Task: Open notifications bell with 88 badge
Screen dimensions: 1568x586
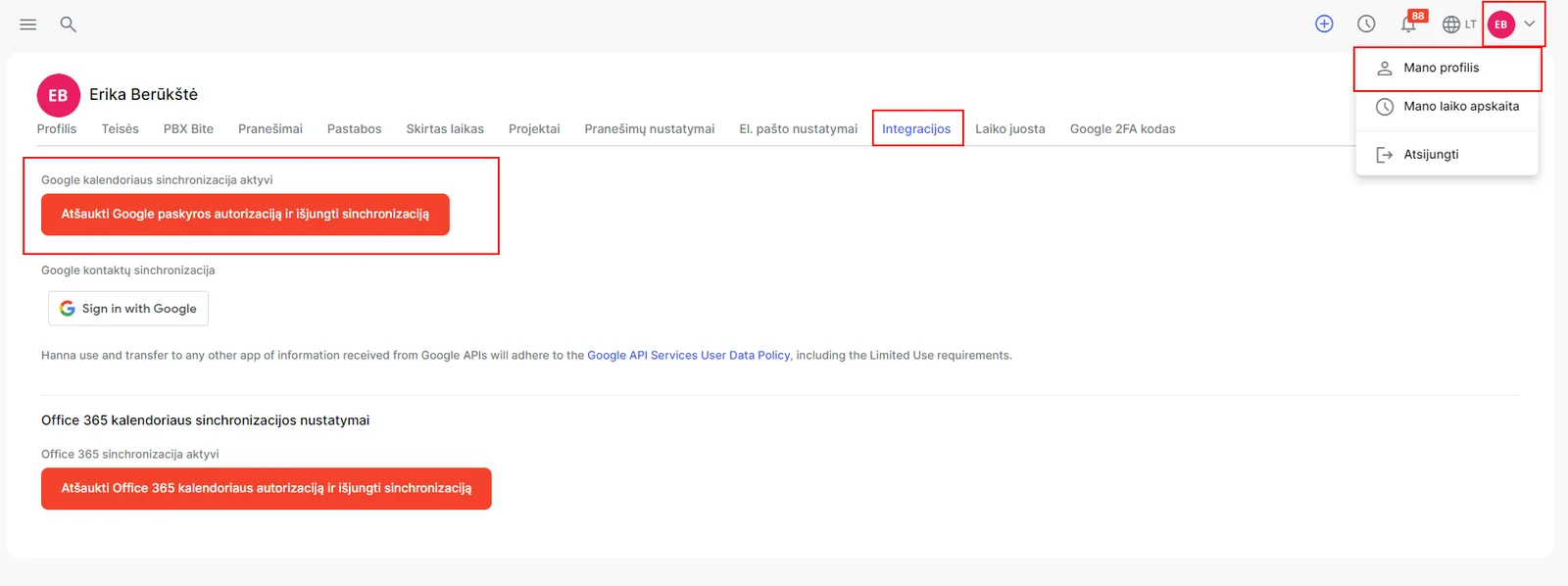Action: (x=1411, y=23)
